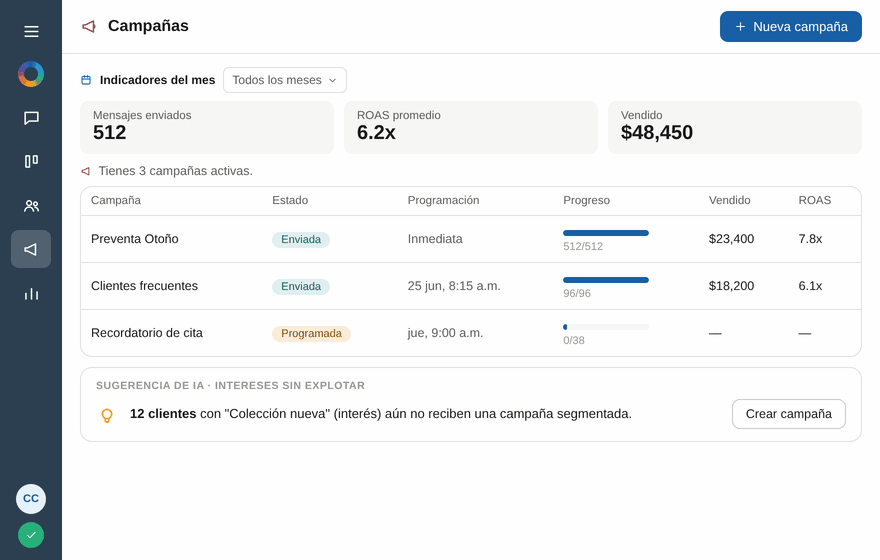This screenshot has height=560, width=880.
Task: Click the Tienes 3 campañas activas text
Action: pos(176,171)
